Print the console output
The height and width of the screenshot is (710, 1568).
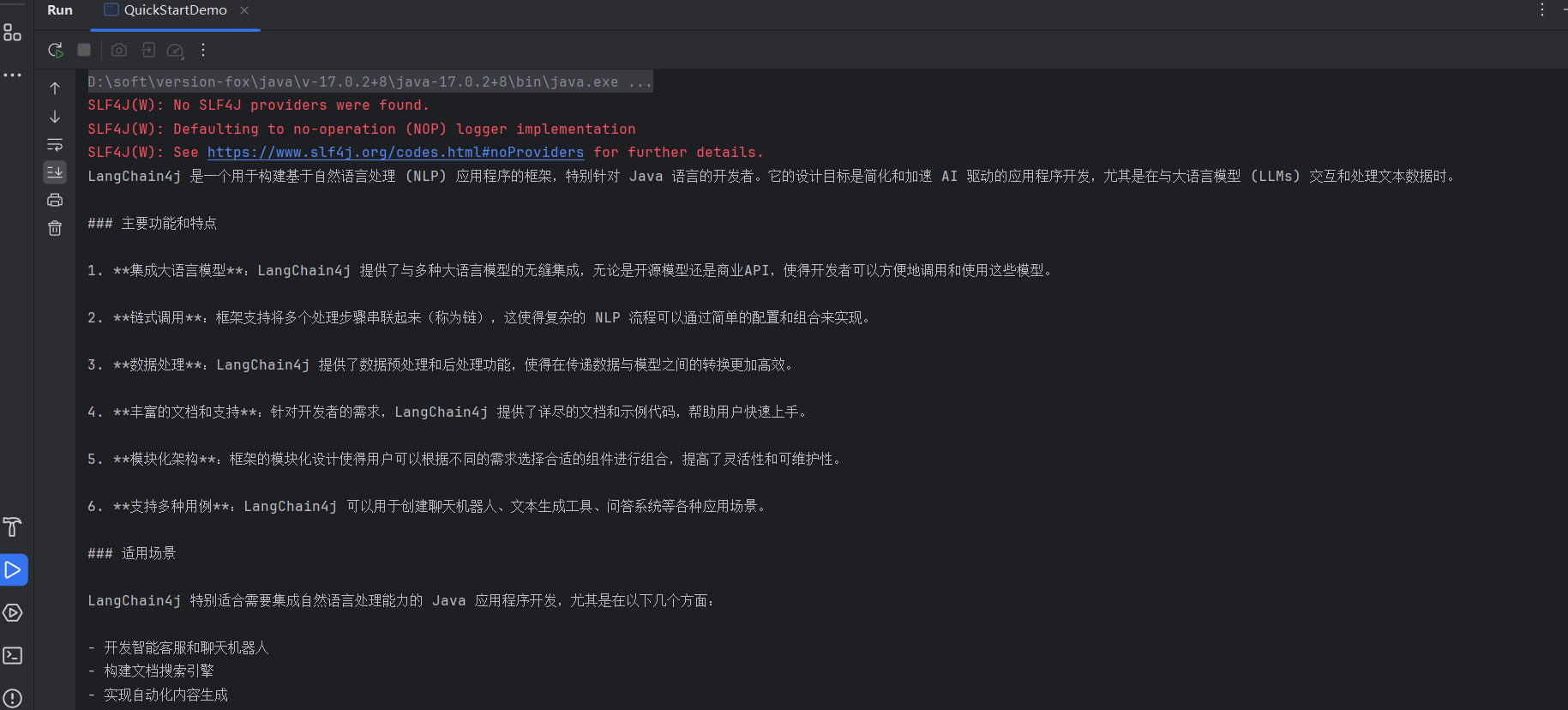(x=55, y=200)
